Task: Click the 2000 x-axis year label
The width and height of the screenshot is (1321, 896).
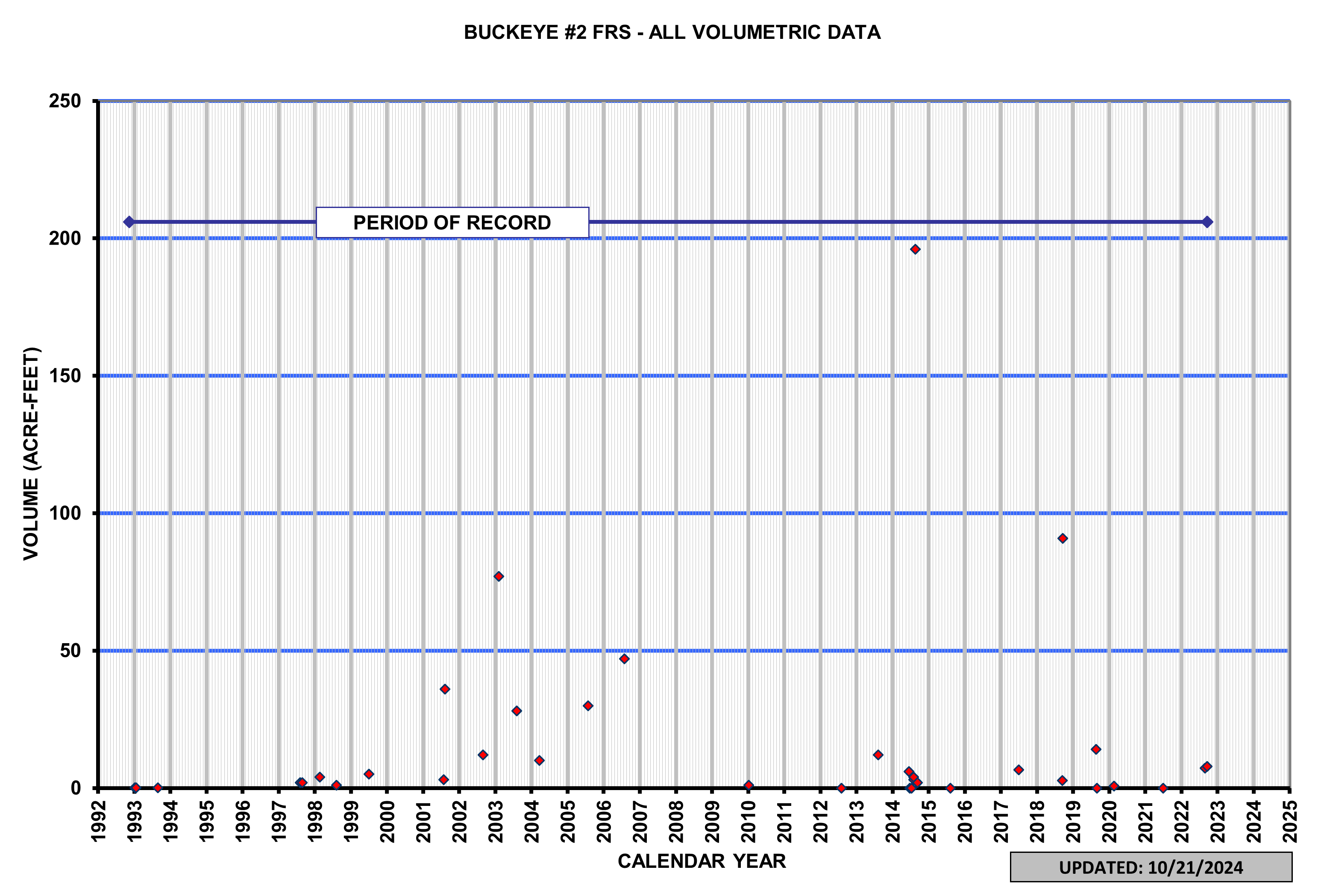Action: pyautogui.click(x=387, y=822)
